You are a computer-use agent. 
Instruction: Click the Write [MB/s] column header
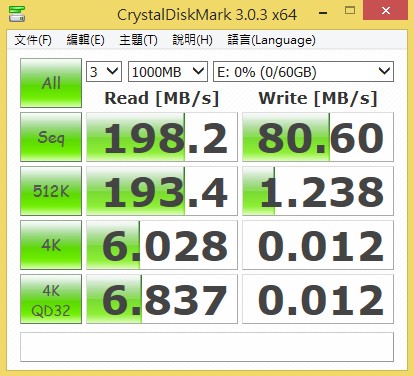pyautogui.click(x=318, y=99)
